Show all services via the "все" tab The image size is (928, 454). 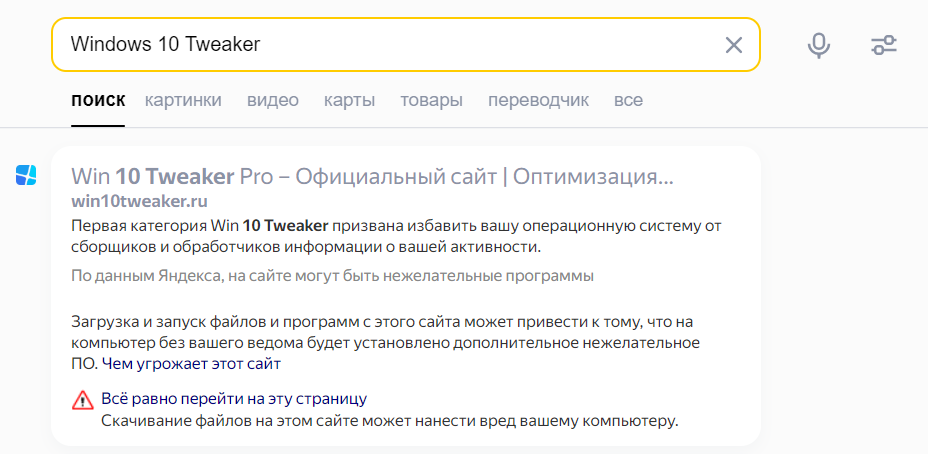pos(629,101)
